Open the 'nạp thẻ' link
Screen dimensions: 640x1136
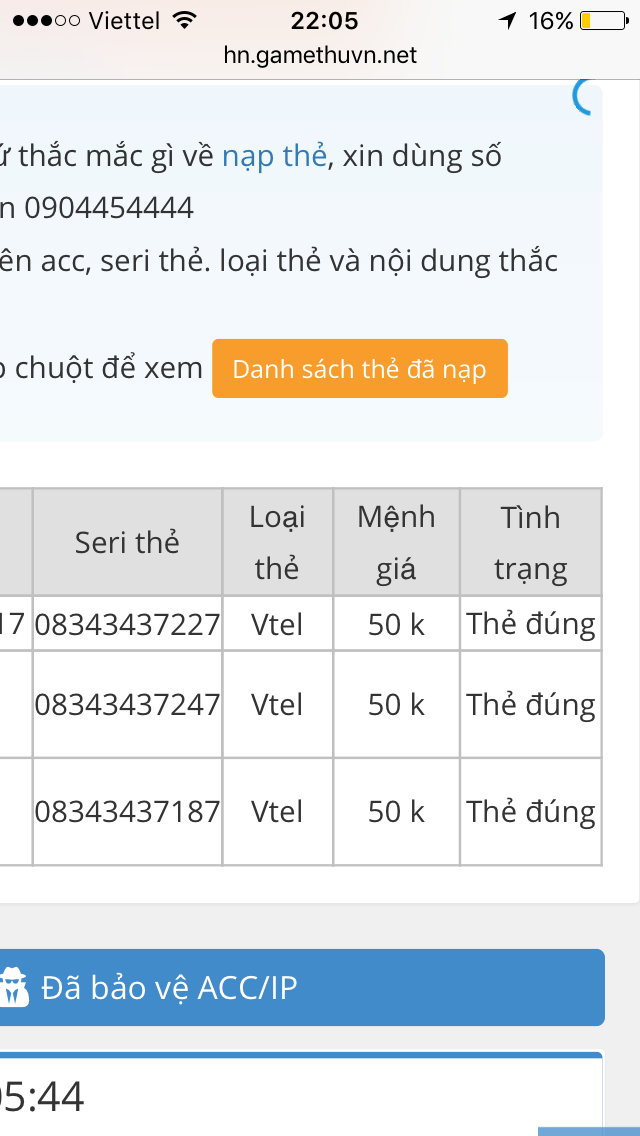click(x=274, y=156)
